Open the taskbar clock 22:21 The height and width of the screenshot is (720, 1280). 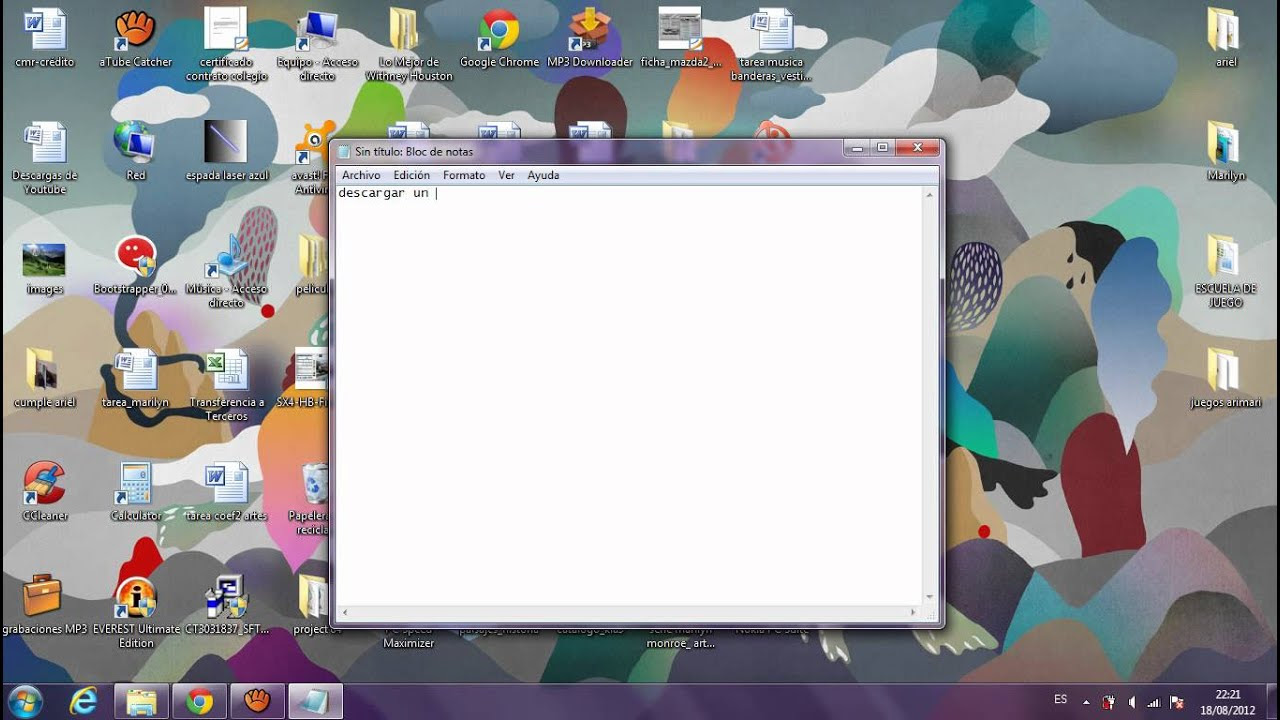(1229, 702)
